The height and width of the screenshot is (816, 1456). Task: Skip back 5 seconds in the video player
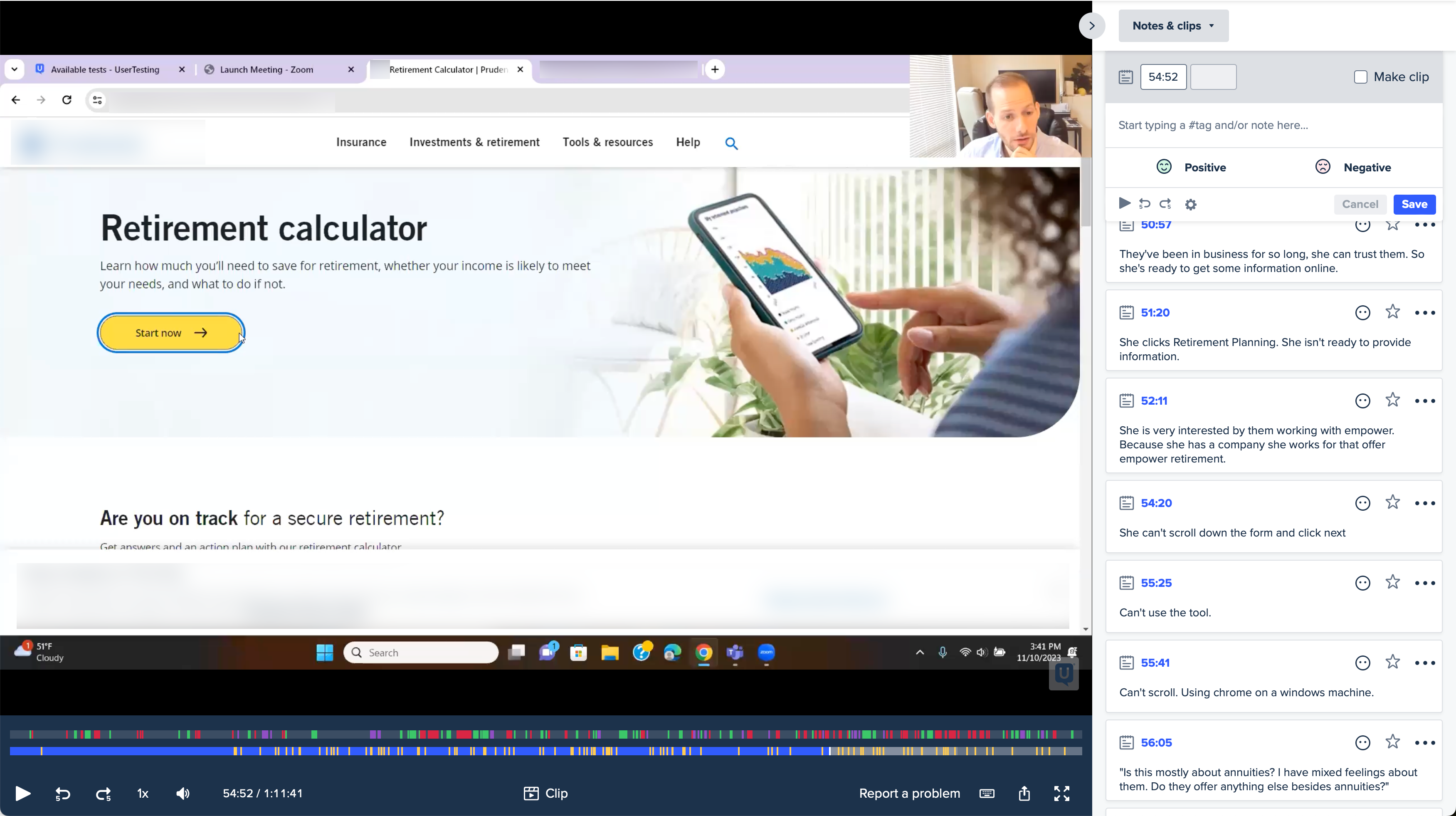click(x=62, y=794)
